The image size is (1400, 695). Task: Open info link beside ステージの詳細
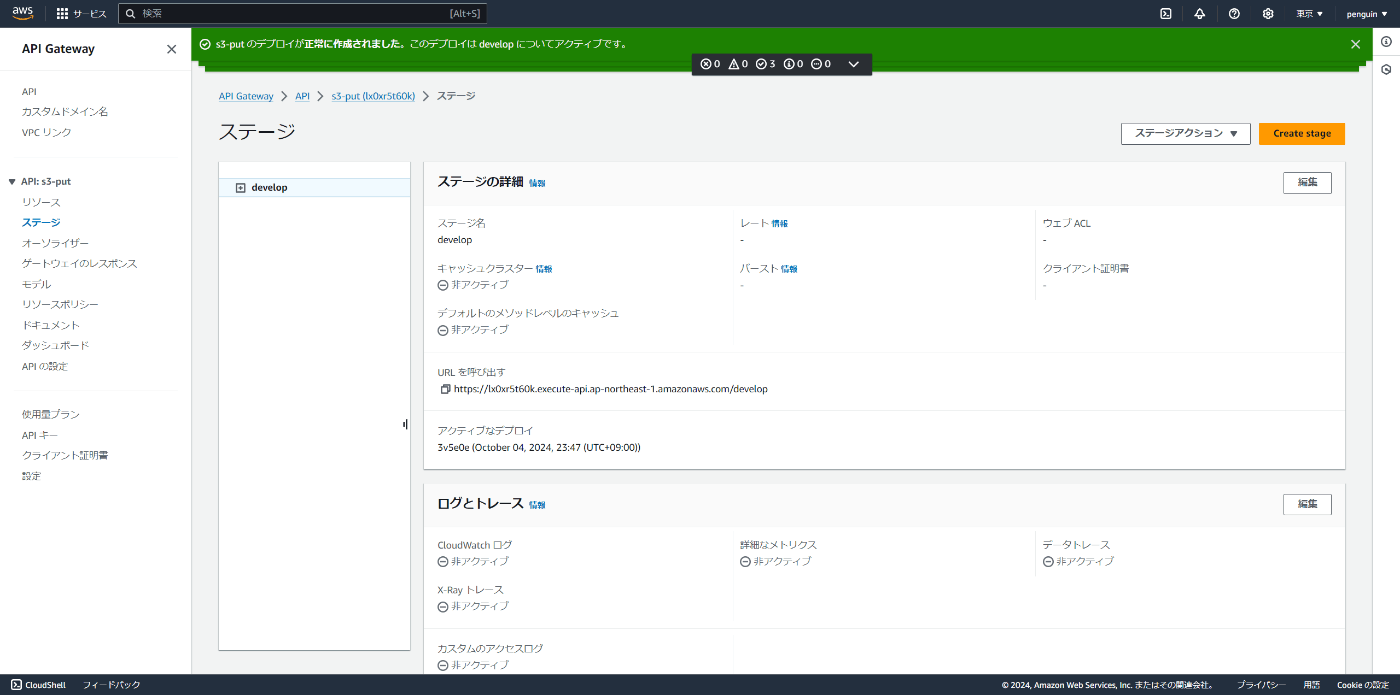(x=537, y=183)
